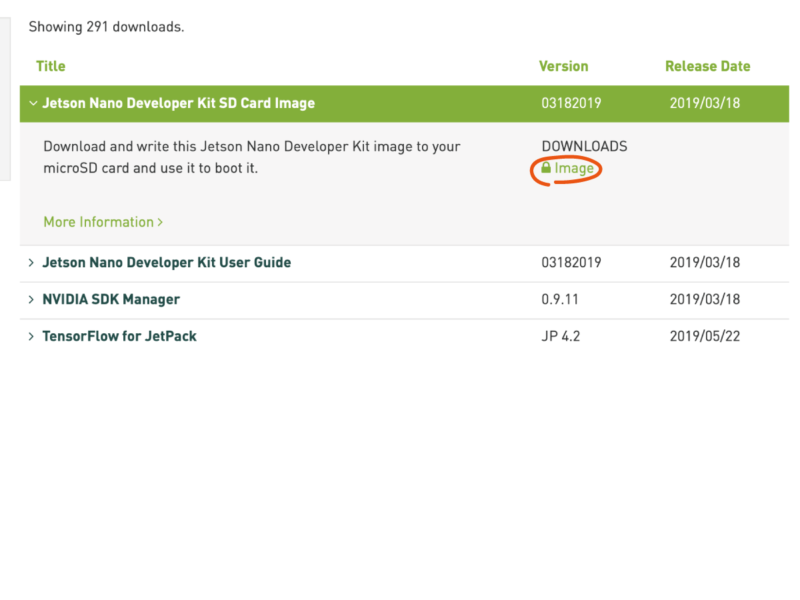Click version 03182019 in the User Guide row
The width and height of the screenshot is (800, 600).
coord(571,263)
